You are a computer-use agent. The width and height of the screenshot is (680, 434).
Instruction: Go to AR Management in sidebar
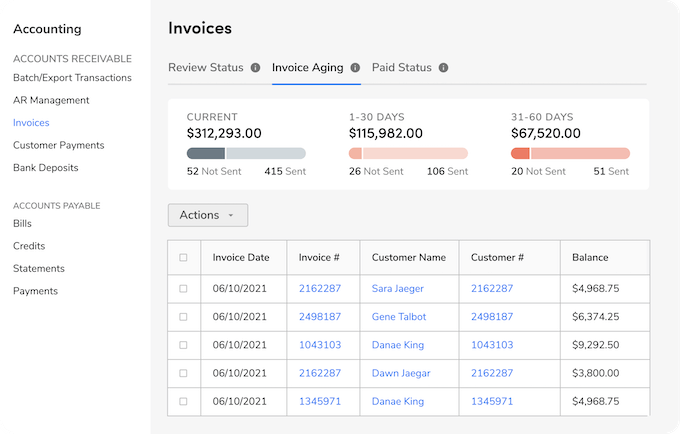[51, 100]
